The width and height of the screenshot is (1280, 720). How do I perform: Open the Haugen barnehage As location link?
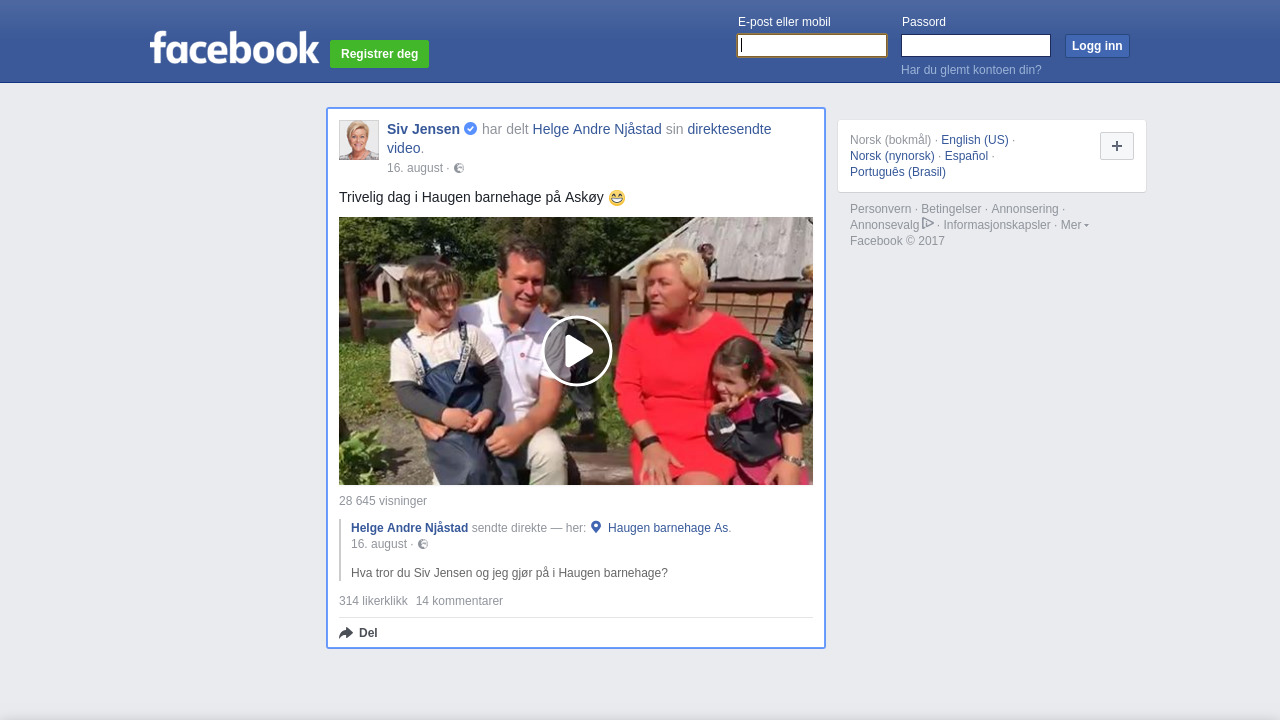(x=667, y=528)
